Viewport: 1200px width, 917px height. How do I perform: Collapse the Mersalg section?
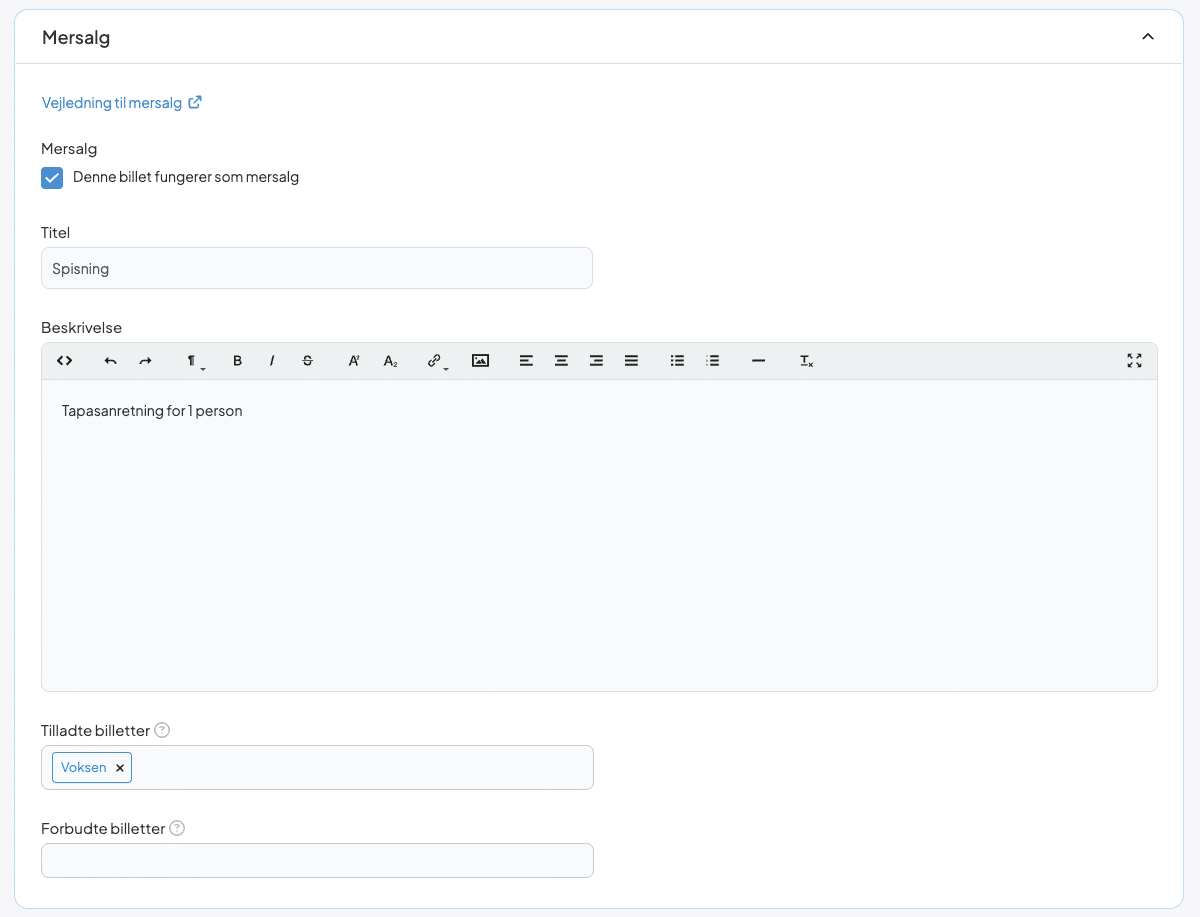coord(1148,37)
